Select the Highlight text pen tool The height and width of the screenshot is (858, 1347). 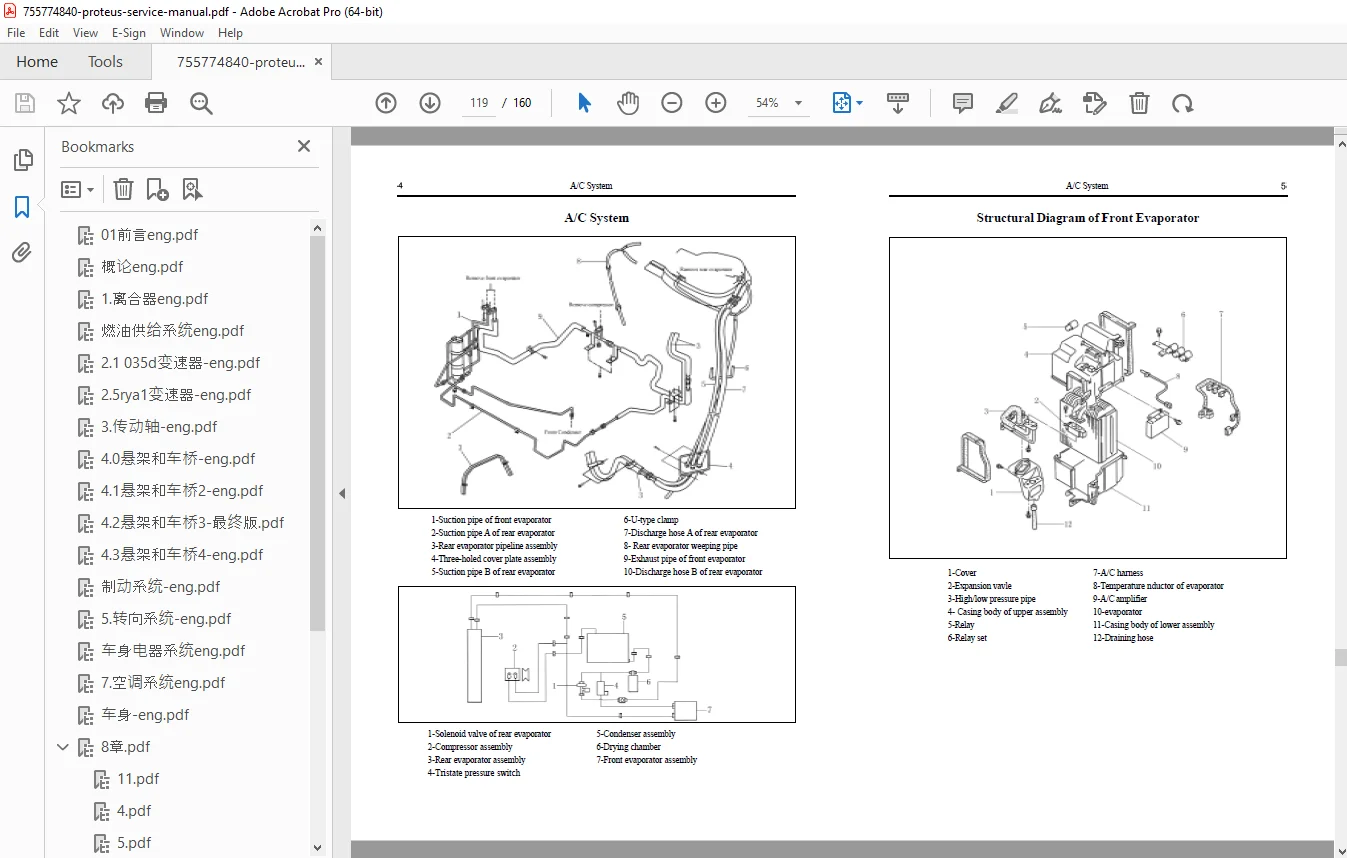(x=1007, y=103)
